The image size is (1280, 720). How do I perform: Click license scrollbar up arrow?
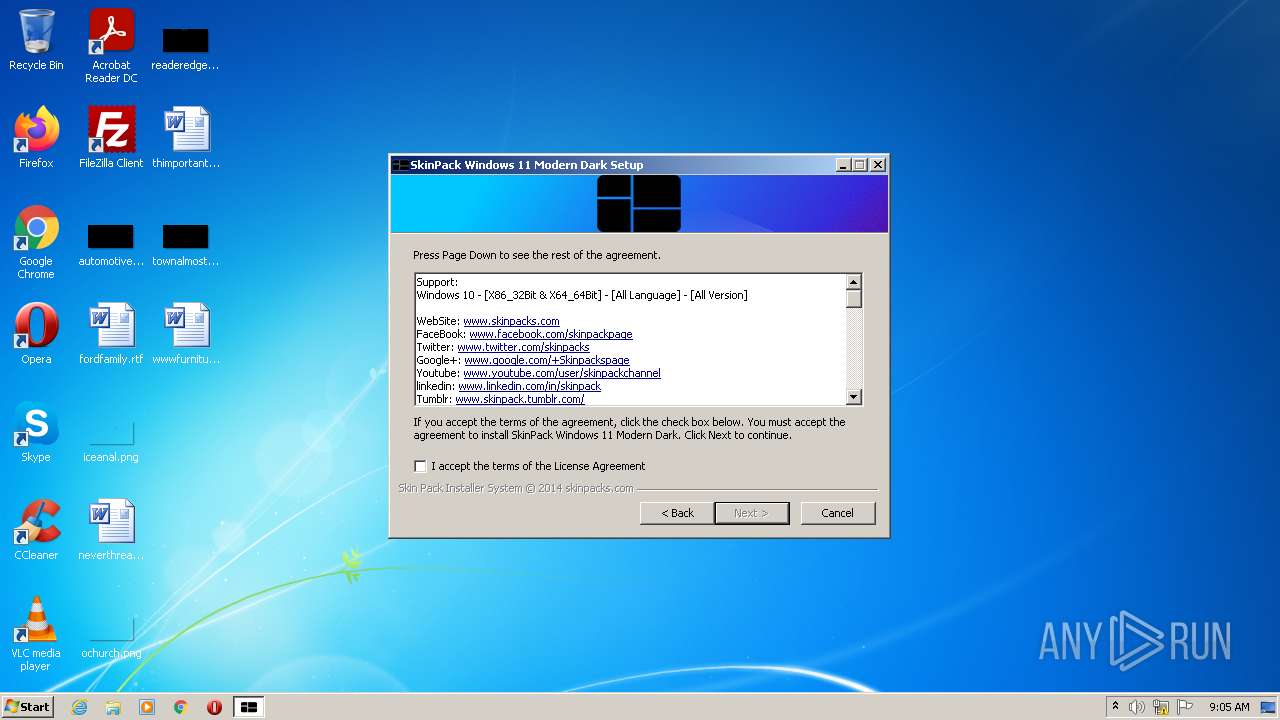853,282
